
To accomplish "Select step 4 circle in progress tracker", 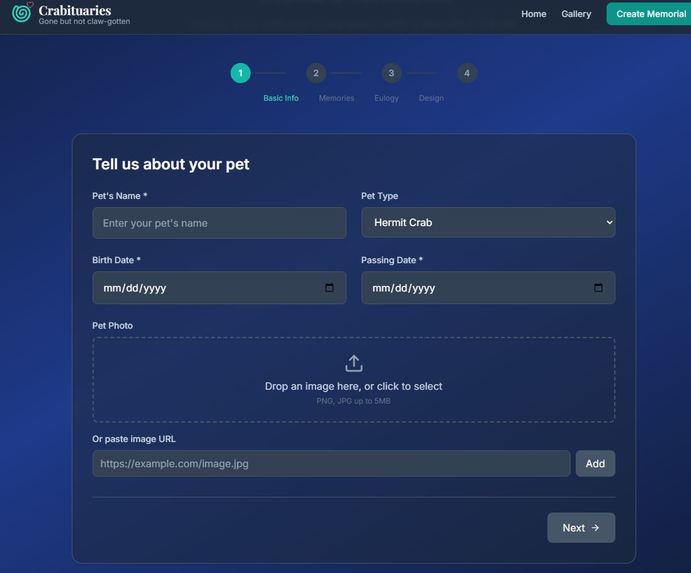I will click(x=467, y=73).
